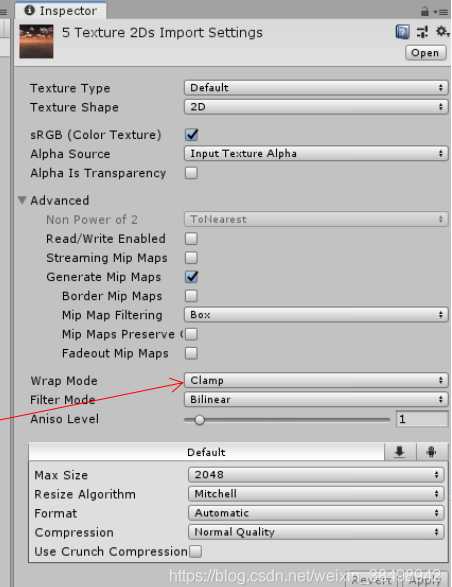Open the Wrap Mode Clamp dropdown

(316, 380)
